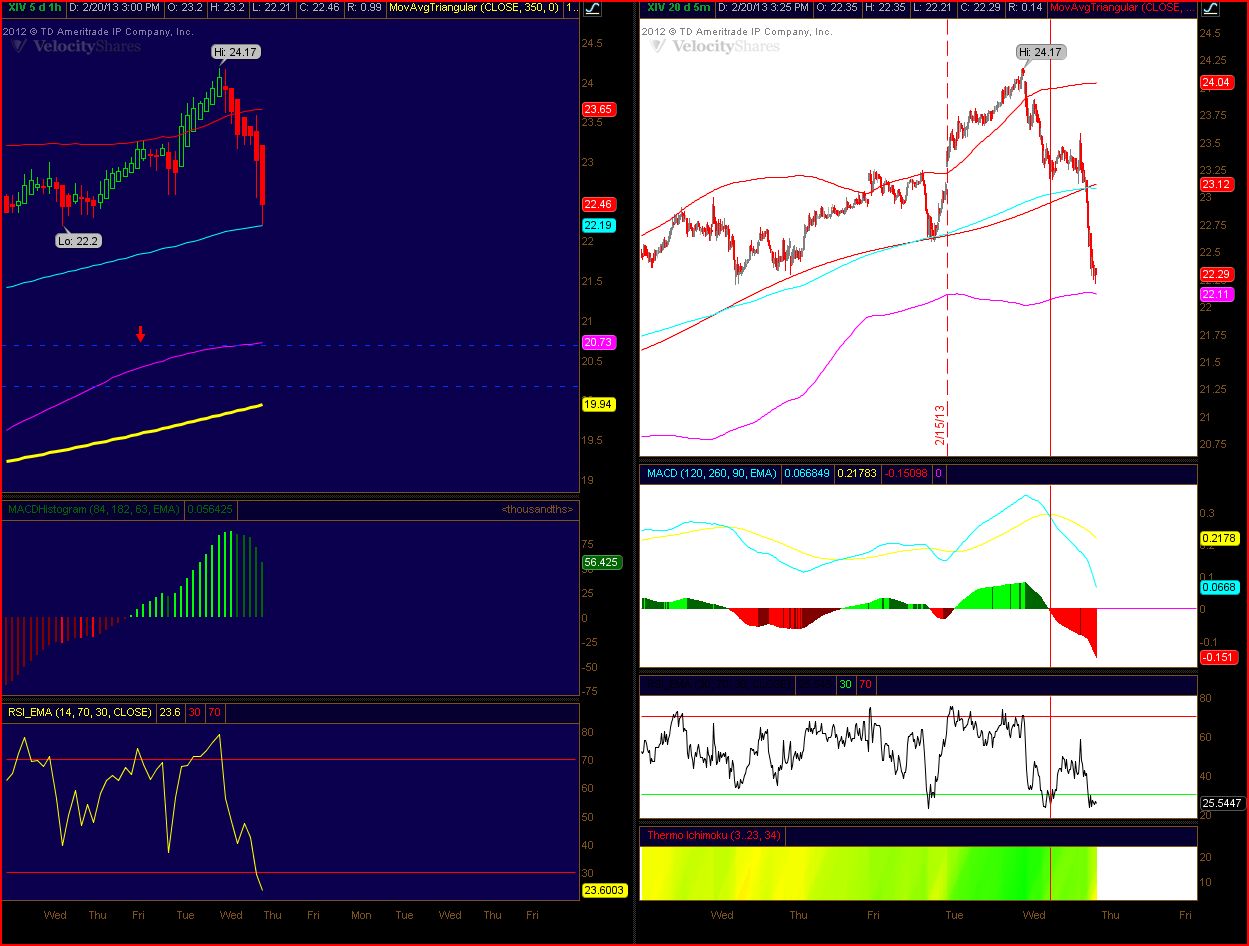Click 0.056425 MACDHistogram value
1249x946 pixels.
211,509
